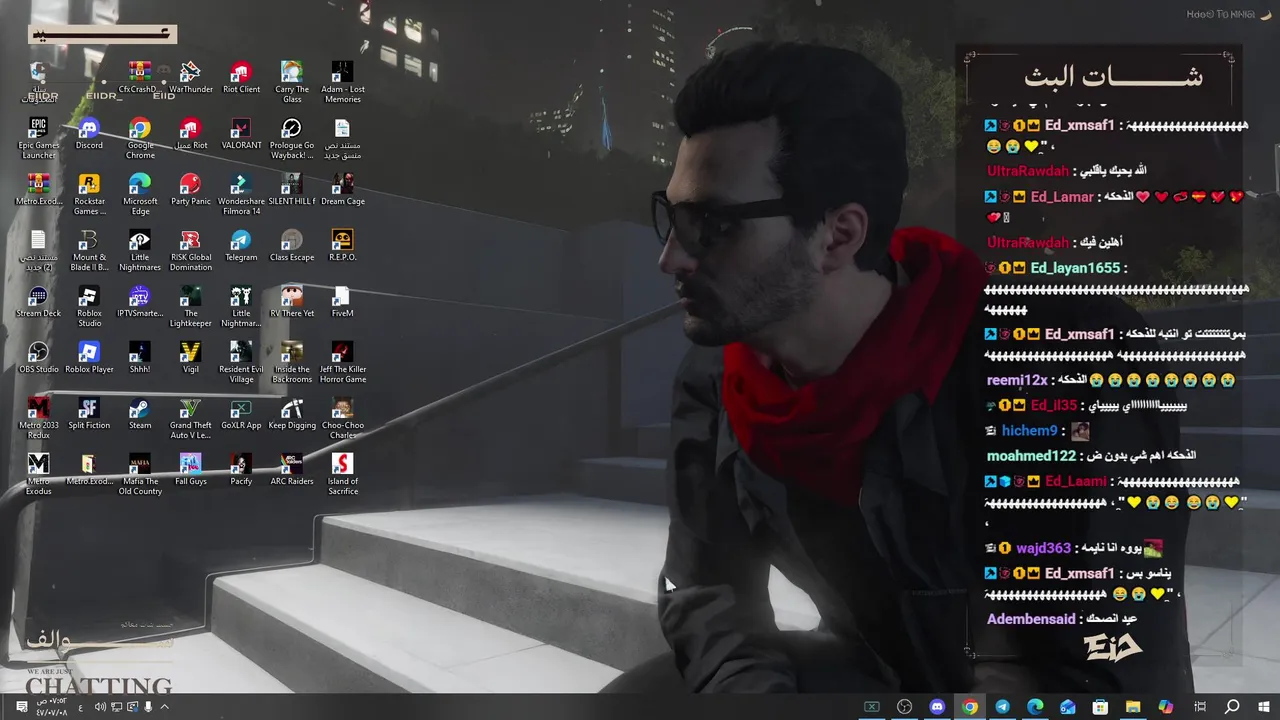Select the Metro 2033 Redux desktop icon
This screenshot has width=1280, height=720.
(x=38, y=419)
